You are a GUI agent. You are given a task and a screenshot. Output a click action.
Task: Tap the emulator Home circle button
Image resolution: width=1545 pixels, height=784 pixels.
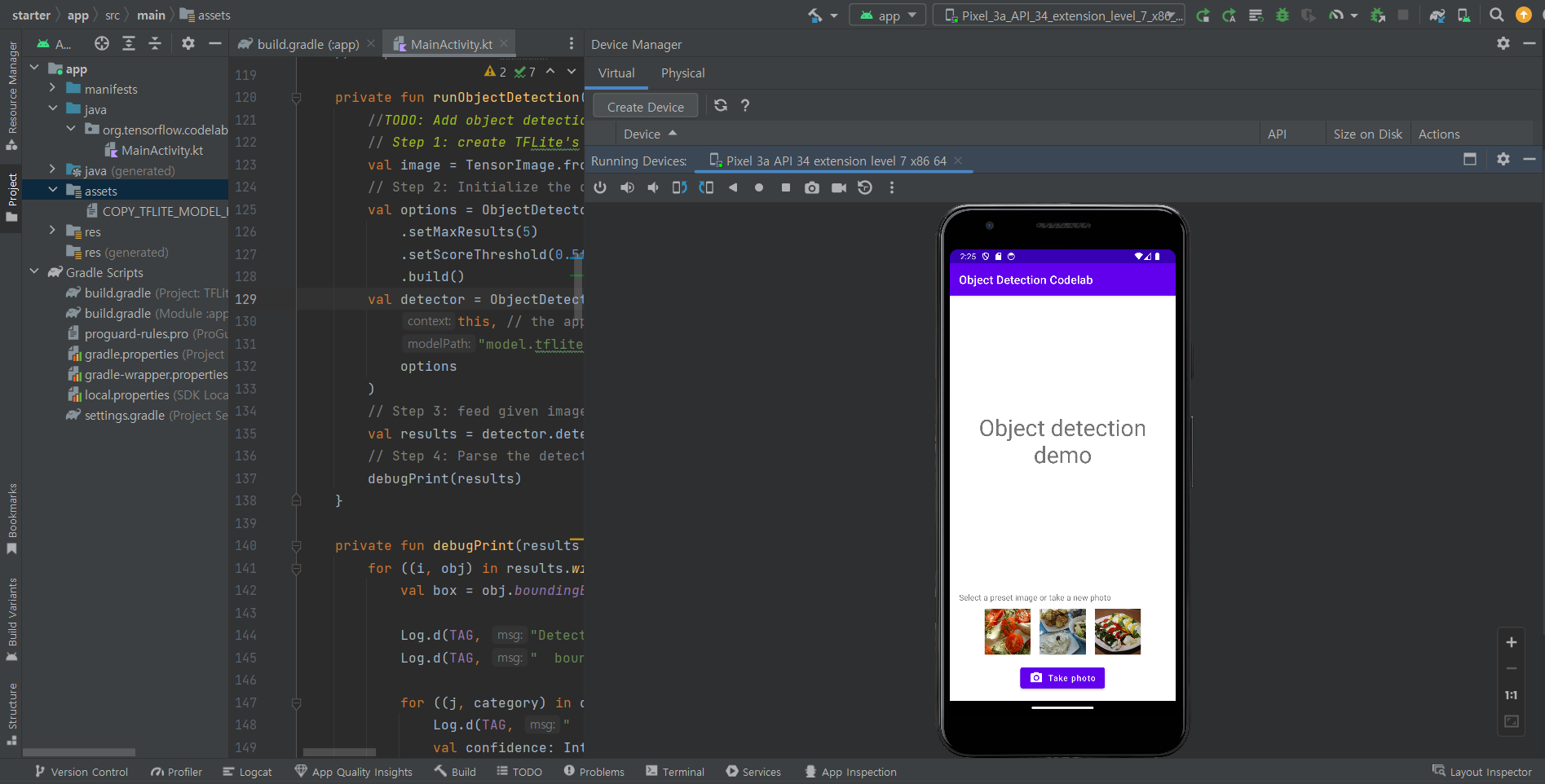click(759, 188)
